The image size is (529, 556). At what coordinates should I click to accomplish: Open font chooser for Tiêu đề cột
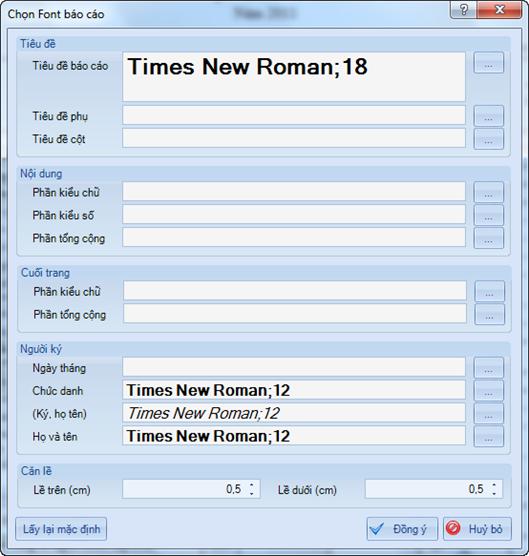489,139
